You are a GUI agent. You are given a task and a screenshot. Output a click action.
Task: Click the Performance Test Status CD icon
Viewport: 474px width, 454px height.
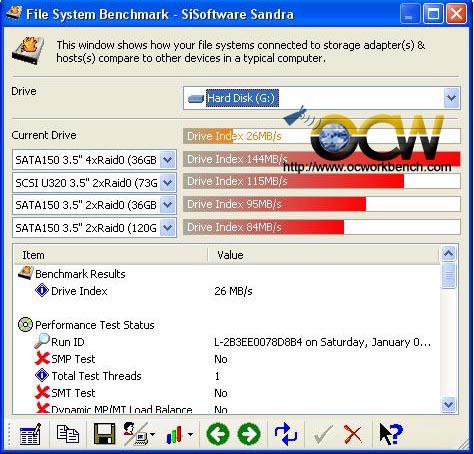click(25, 324)
